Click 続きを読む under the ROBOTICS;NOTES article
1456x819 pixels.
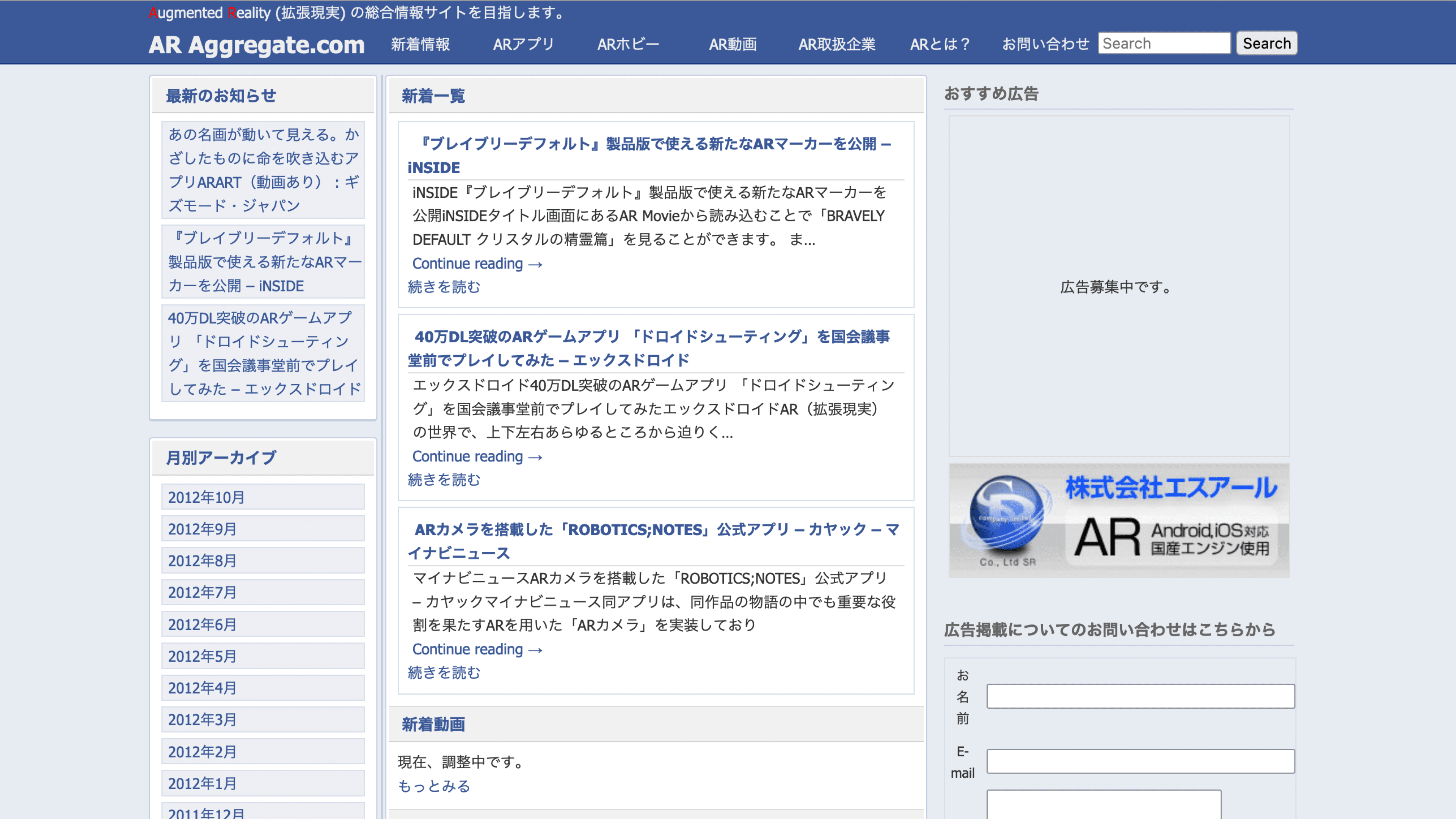444,673
